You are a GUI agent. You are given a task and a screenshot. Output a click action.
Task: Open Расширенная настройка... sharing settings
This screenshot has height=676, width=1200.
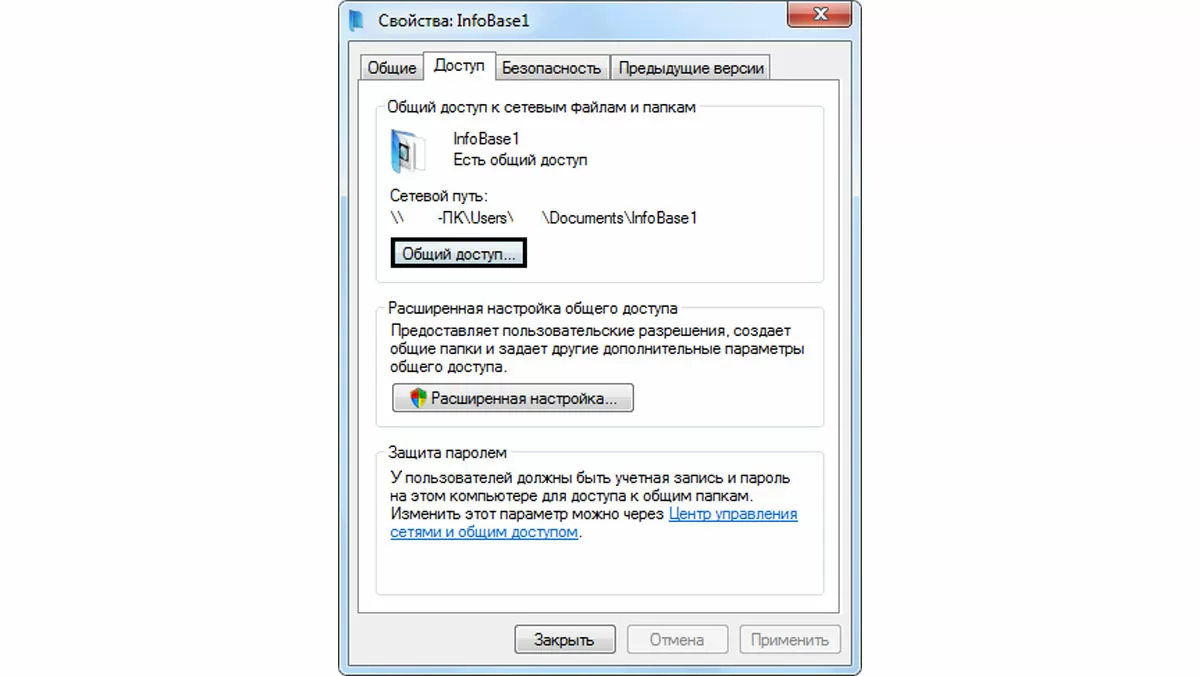(513, 398)
